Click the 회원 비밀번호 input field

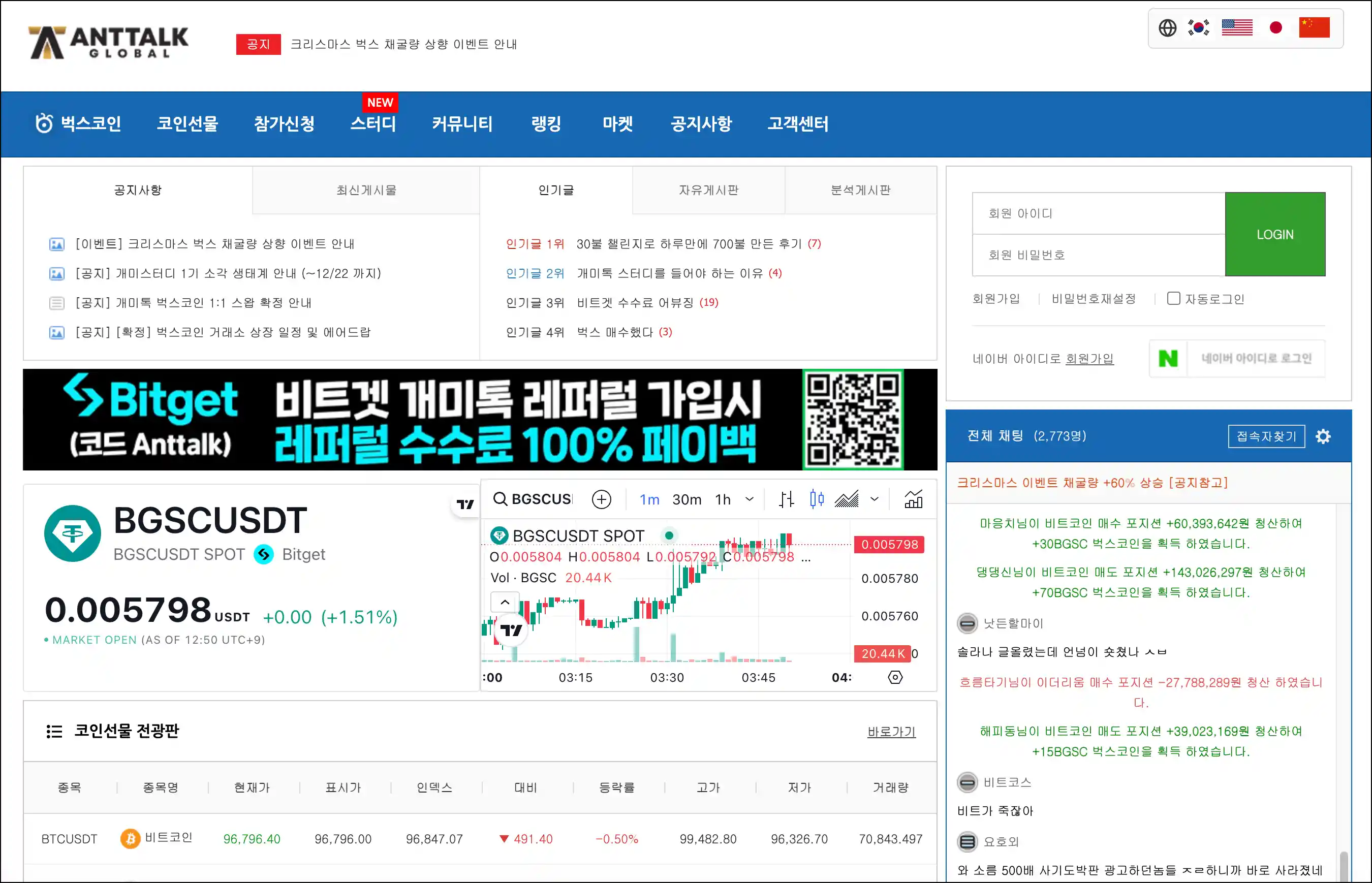1099,255
